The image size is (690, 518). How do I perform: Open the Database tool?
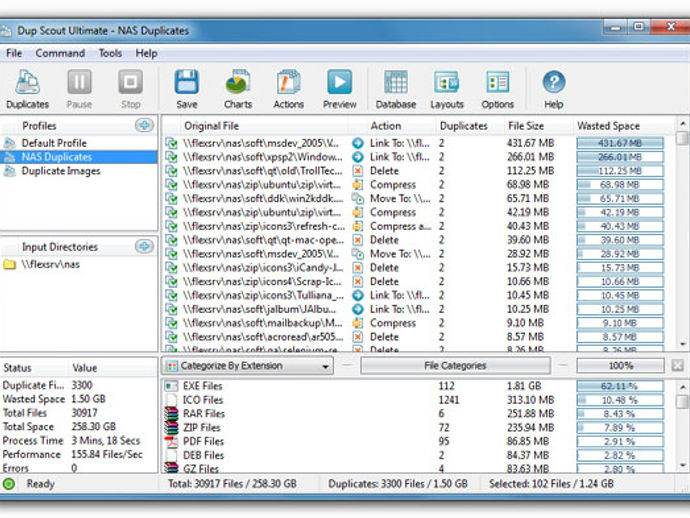pos(396,82)
